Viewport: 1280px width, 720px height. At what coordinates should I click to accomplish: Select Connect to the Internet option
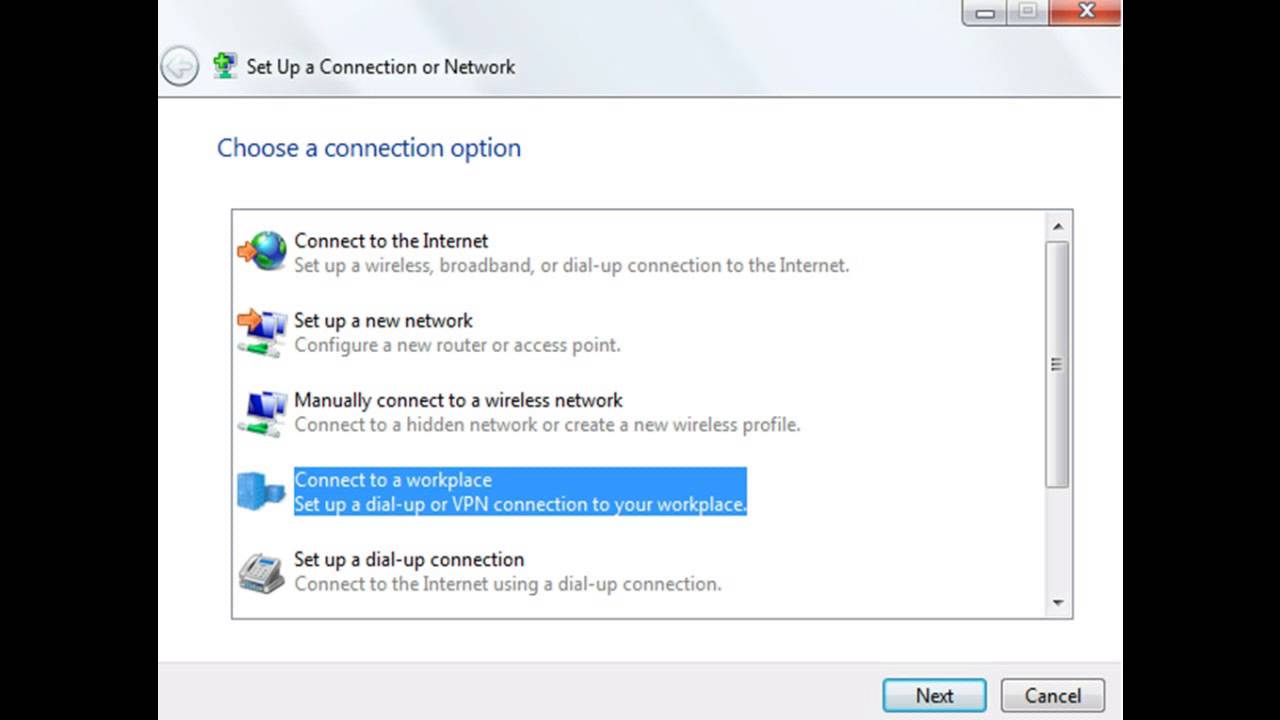pos(391,241)
